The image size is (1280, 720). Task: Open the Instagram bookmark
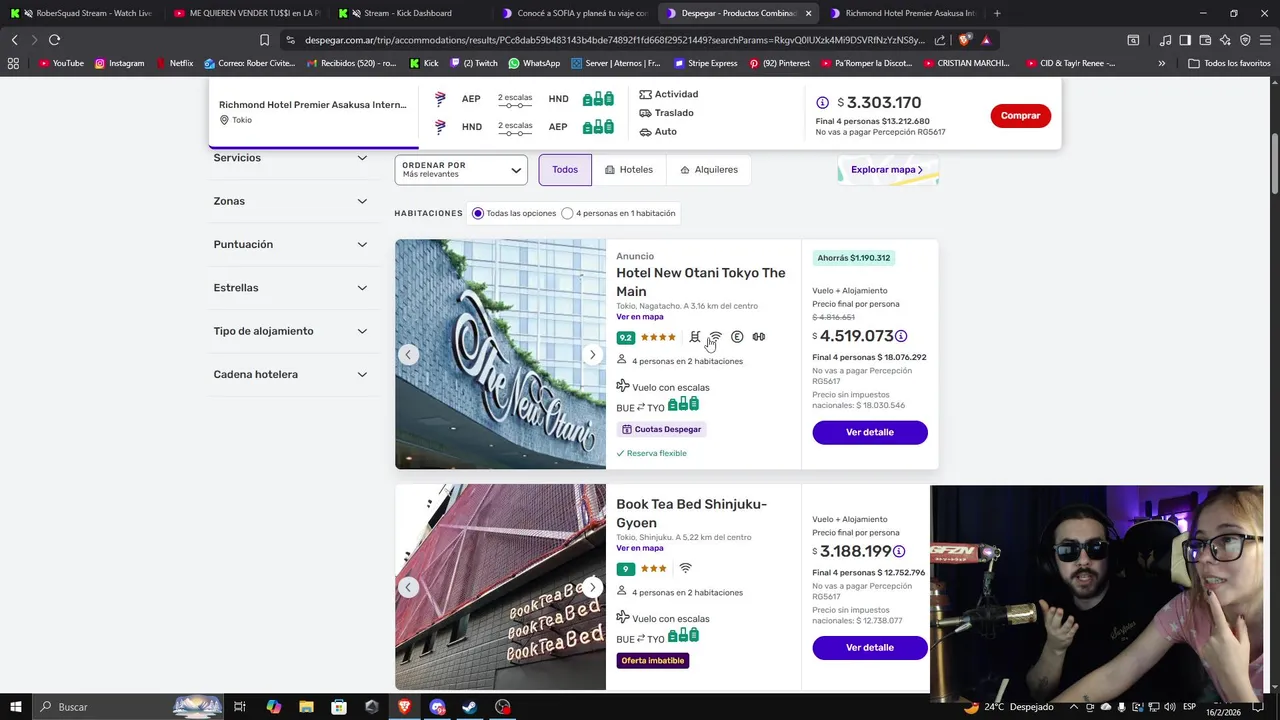(119, 63)
